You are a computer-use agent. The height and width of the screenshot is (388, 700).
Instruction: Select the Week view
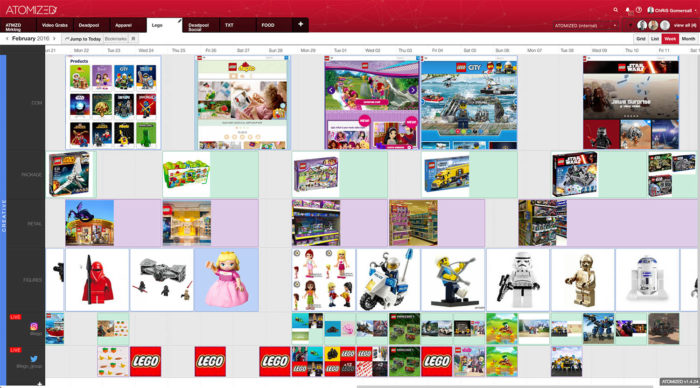click(670, 39)
